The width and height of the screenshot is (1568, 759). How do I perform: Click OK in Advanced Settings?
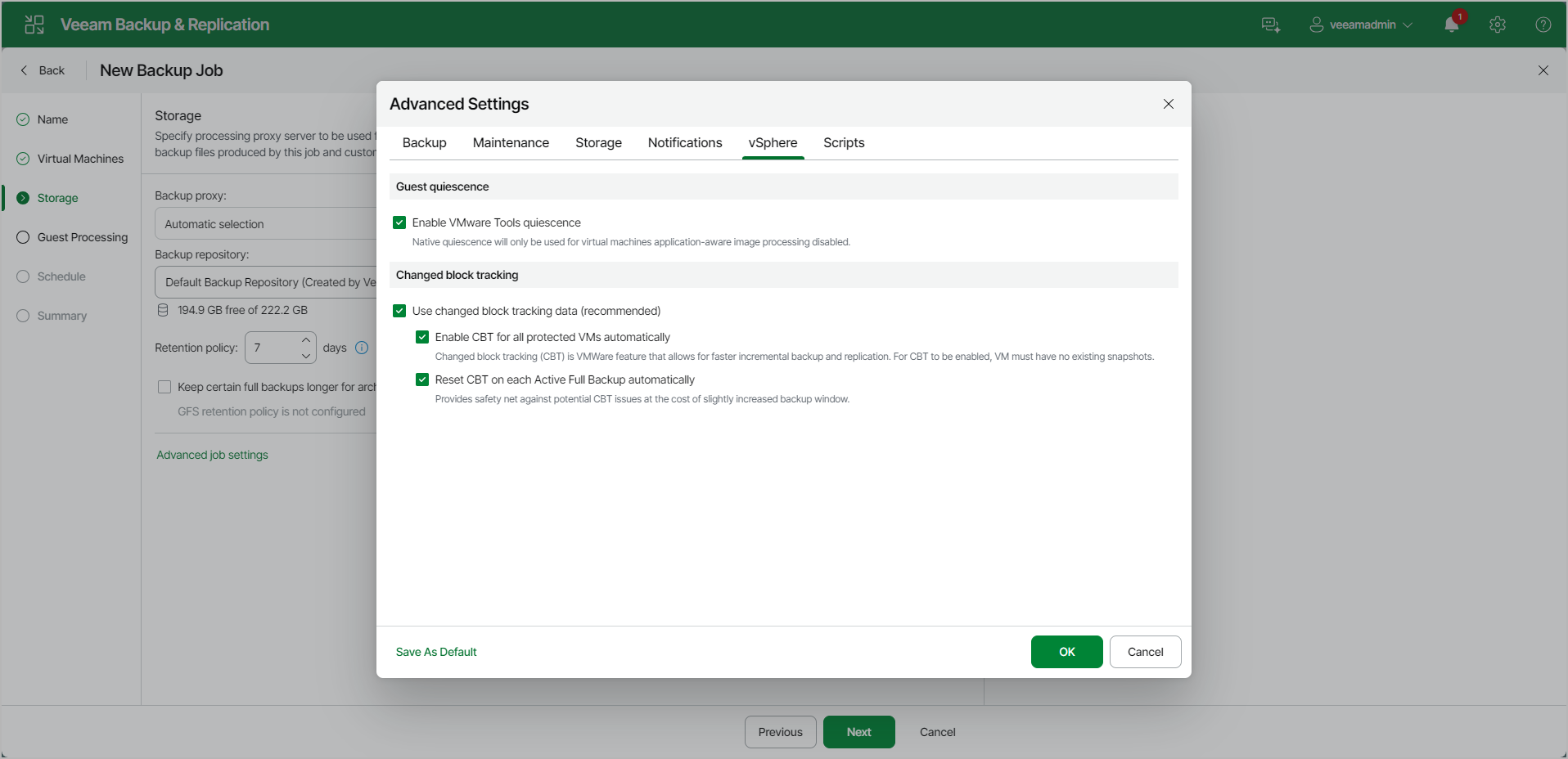tap(1066, 652)
